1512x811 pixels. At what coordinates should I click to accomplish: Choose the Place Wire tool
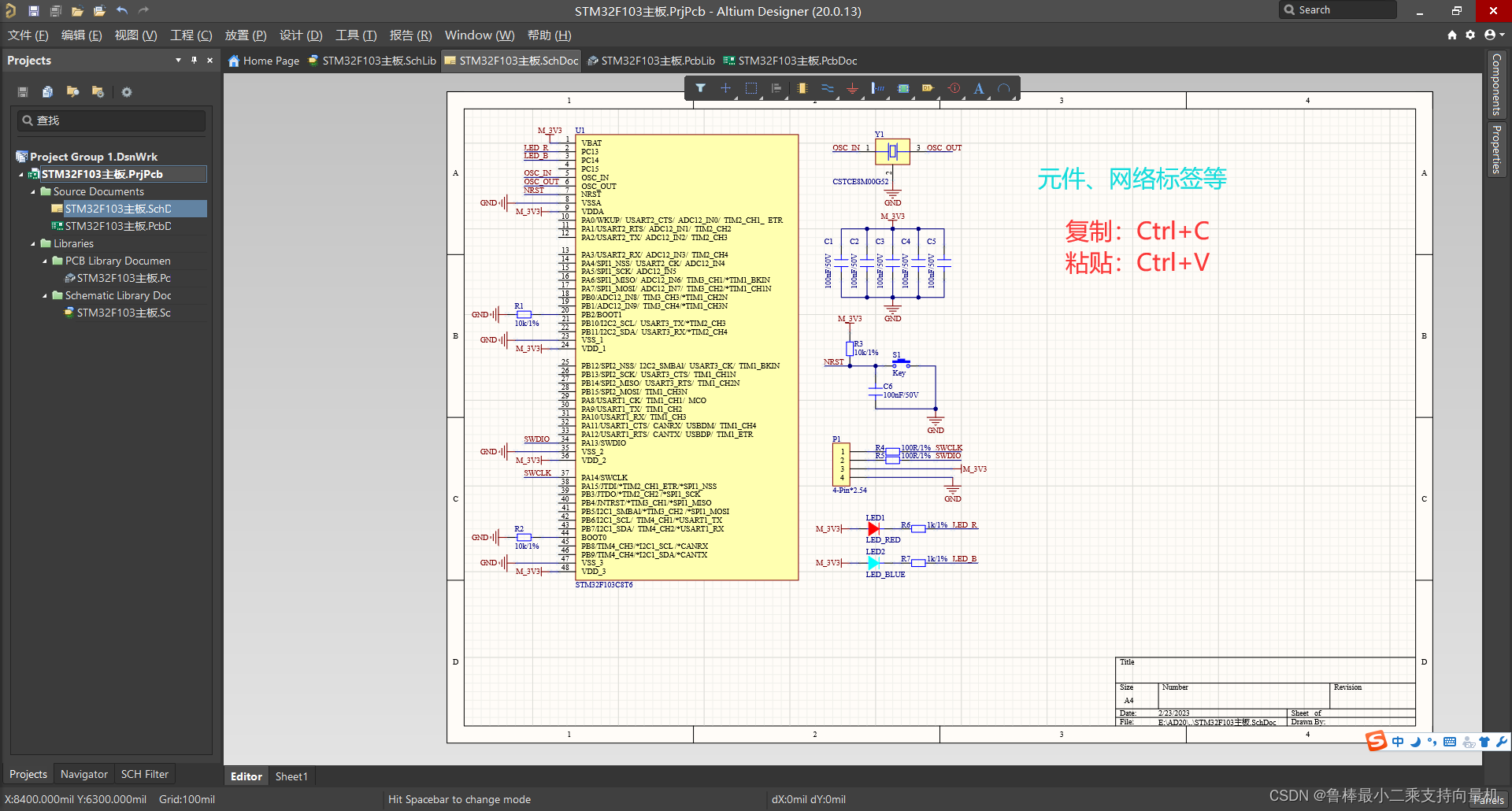point(827,88)
